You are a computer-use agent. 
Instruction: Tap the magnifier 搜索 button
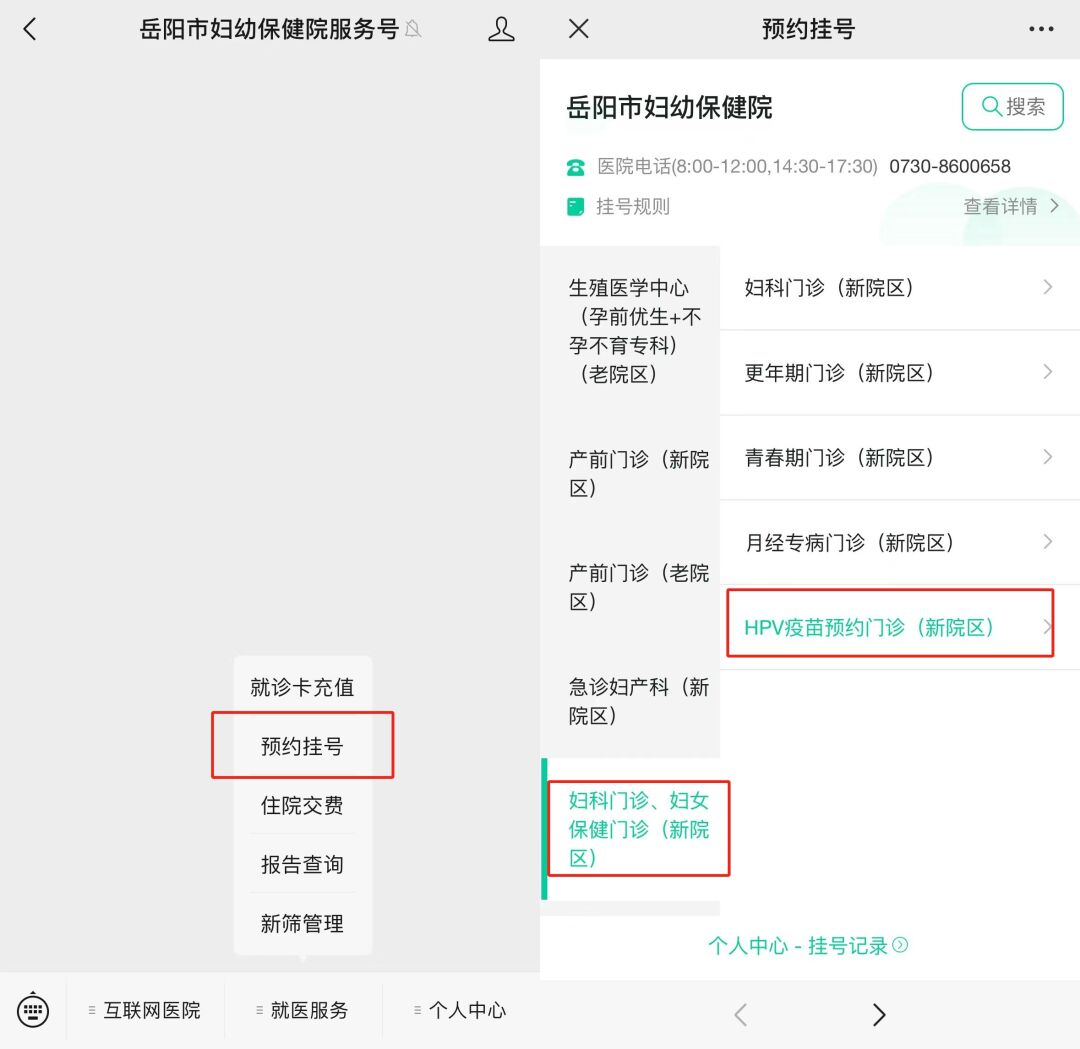1012,107
